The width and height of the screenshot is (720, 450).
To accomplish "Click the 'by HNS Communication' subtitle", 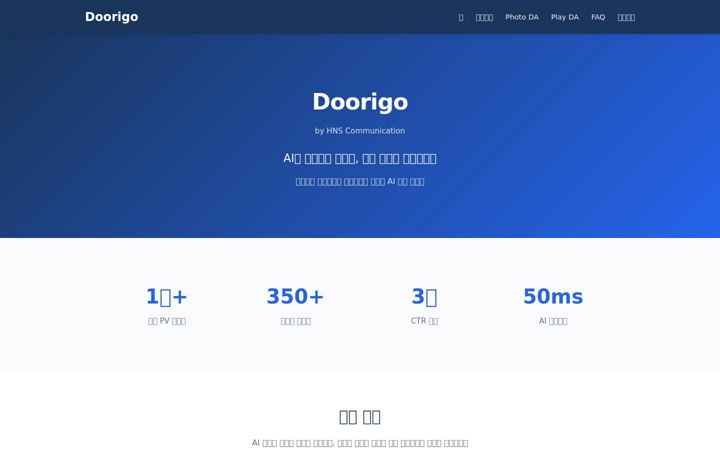I will [360, 131].
